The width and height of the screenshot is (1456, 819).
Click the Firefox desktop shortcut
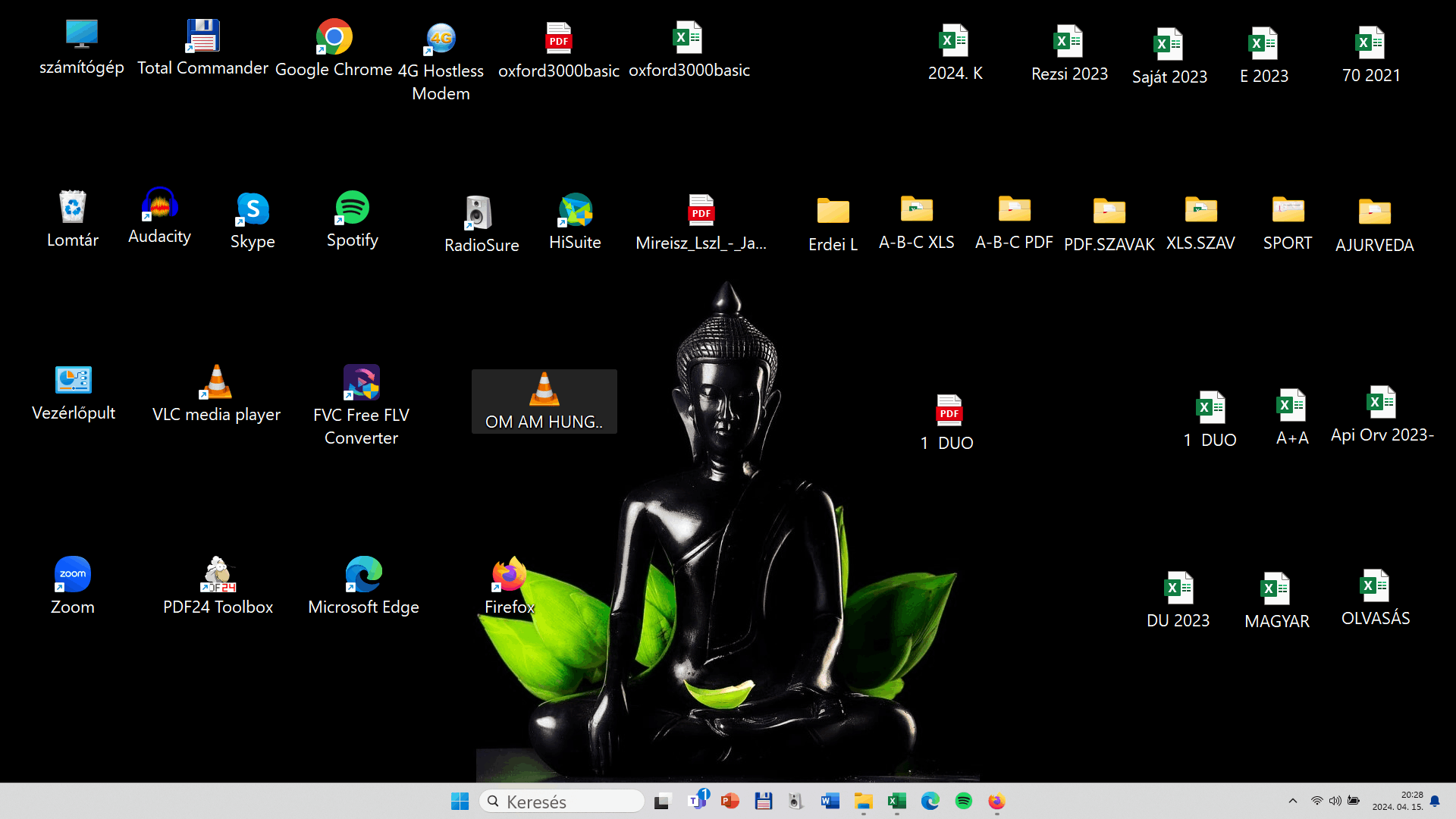pos(509,575)
